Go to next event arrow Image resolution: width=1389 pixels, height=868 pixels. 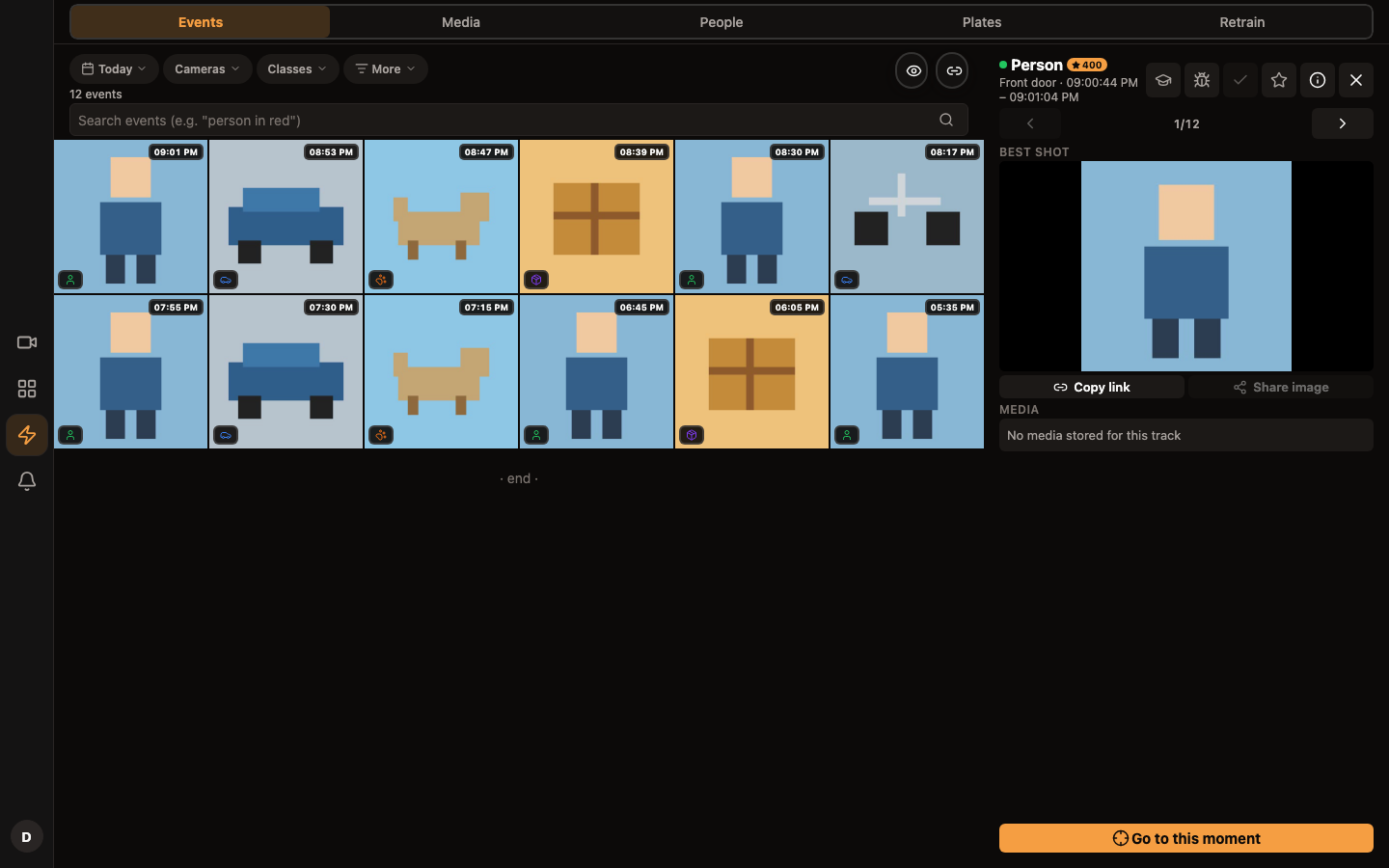[x=1343, y=123]
